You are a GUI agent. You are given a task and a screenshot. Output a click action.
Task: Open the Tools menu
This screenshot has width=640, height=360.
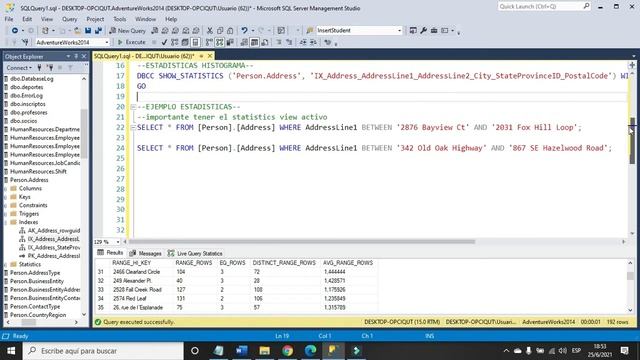click(x=120, y=19)
